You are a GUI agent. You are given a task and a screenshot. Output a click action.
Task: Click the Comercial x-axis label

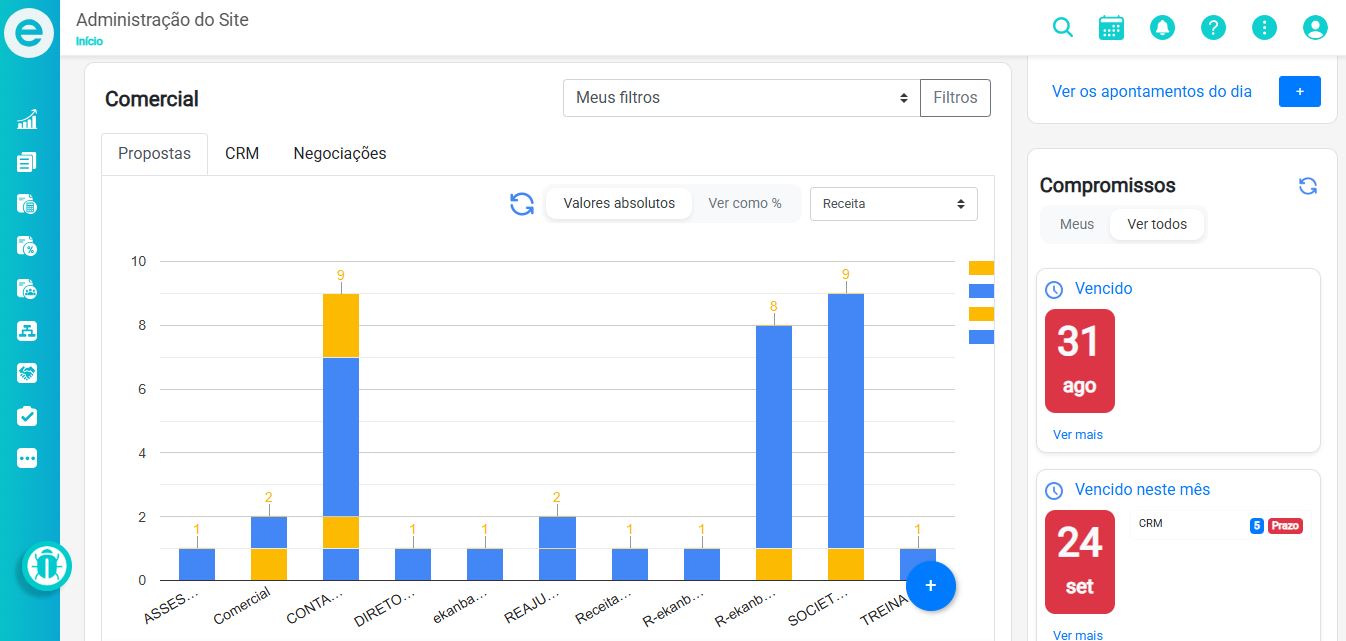tap(243, 606)
